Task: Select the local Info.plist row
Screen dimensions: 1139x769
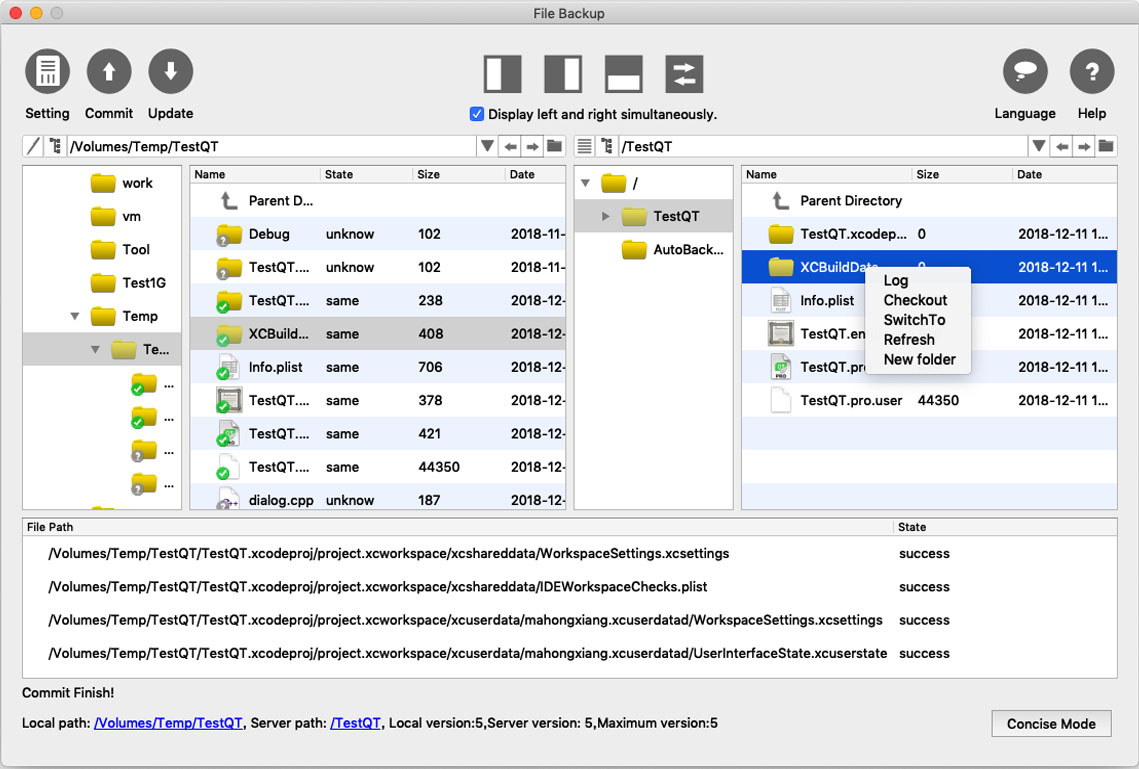Action: [x=378, y=367]
